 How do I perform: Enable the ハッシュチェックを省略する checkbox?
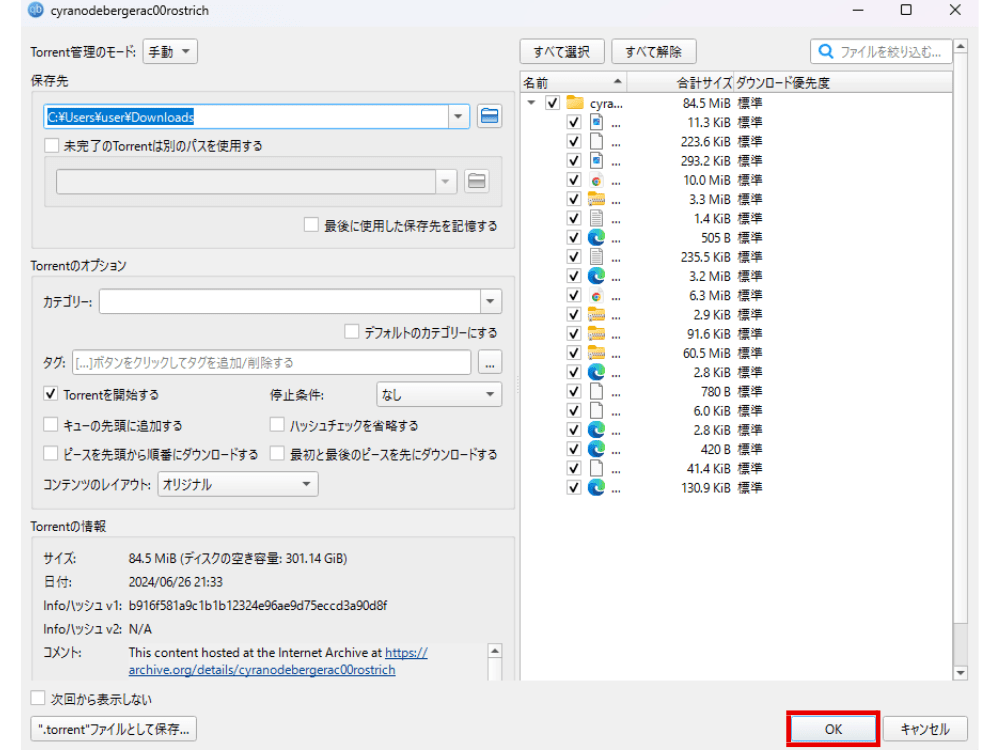pos(278,425)
